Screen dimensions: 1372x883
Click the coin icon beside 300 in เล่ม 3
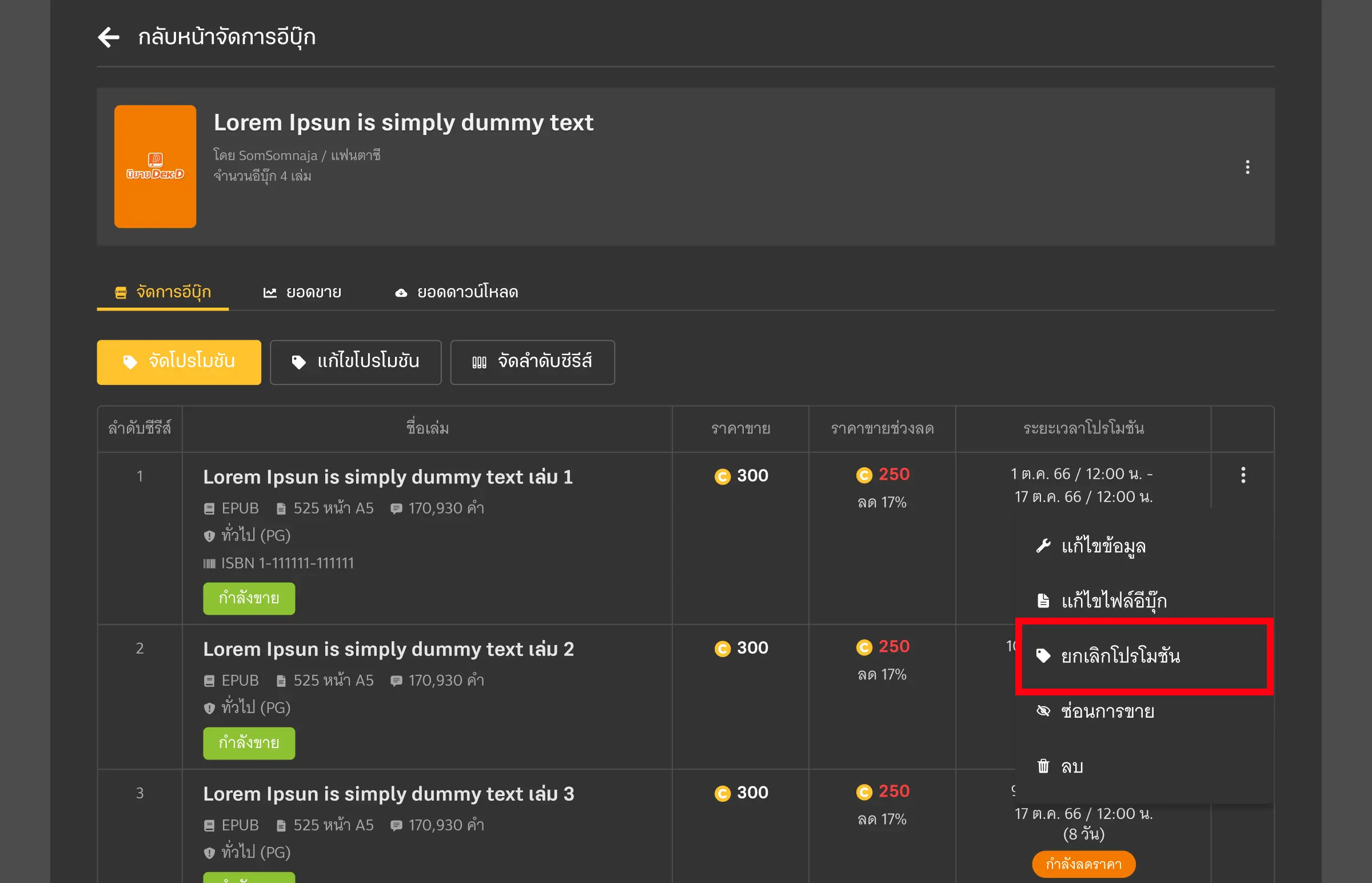click(x=722, y=794)
